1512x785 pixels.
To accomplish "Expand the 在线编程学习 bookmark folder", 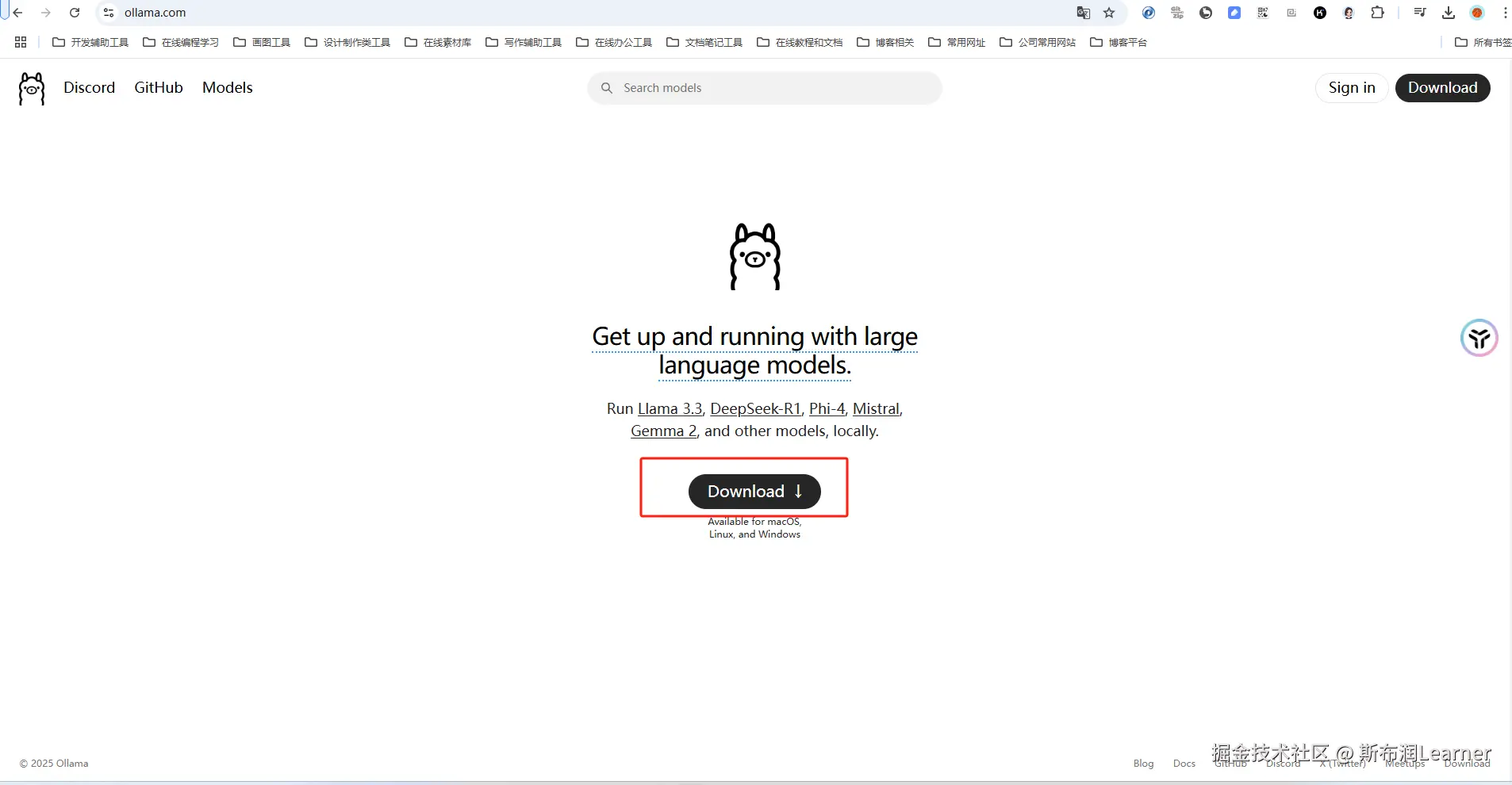I will 181,42.
